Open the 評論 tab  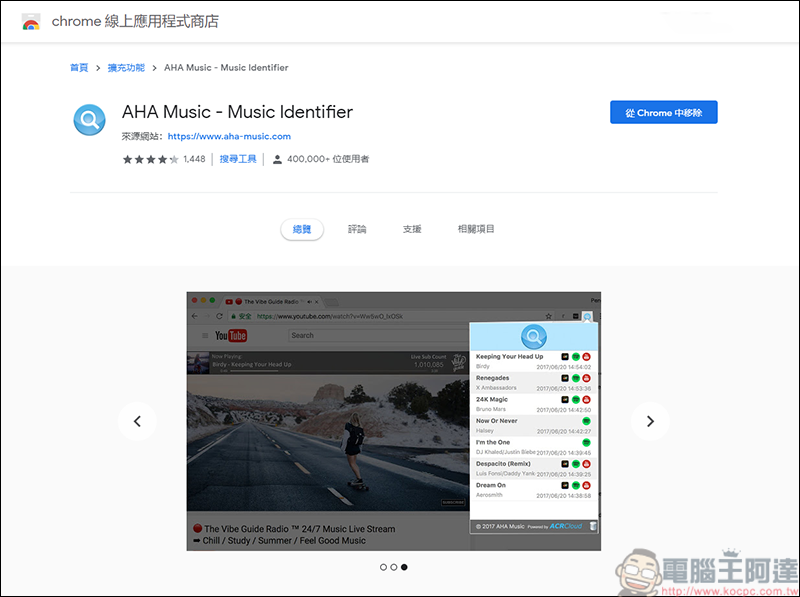click(357, 229)
